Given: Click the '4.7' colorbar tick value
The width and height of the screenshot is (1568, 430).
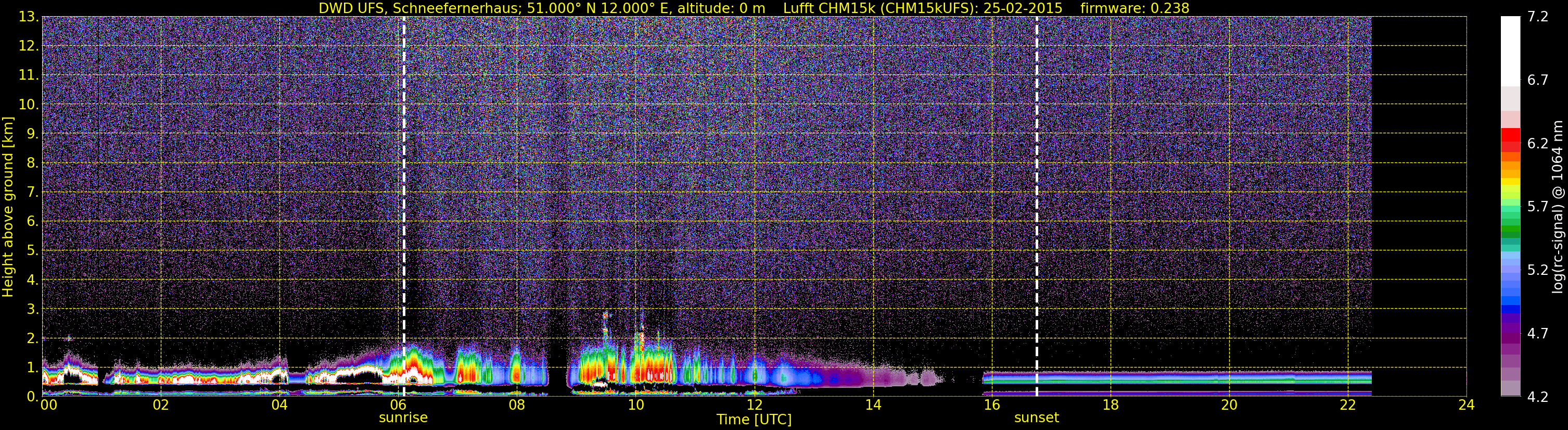Looking at the screenshot, I should tap(1538, 333).
